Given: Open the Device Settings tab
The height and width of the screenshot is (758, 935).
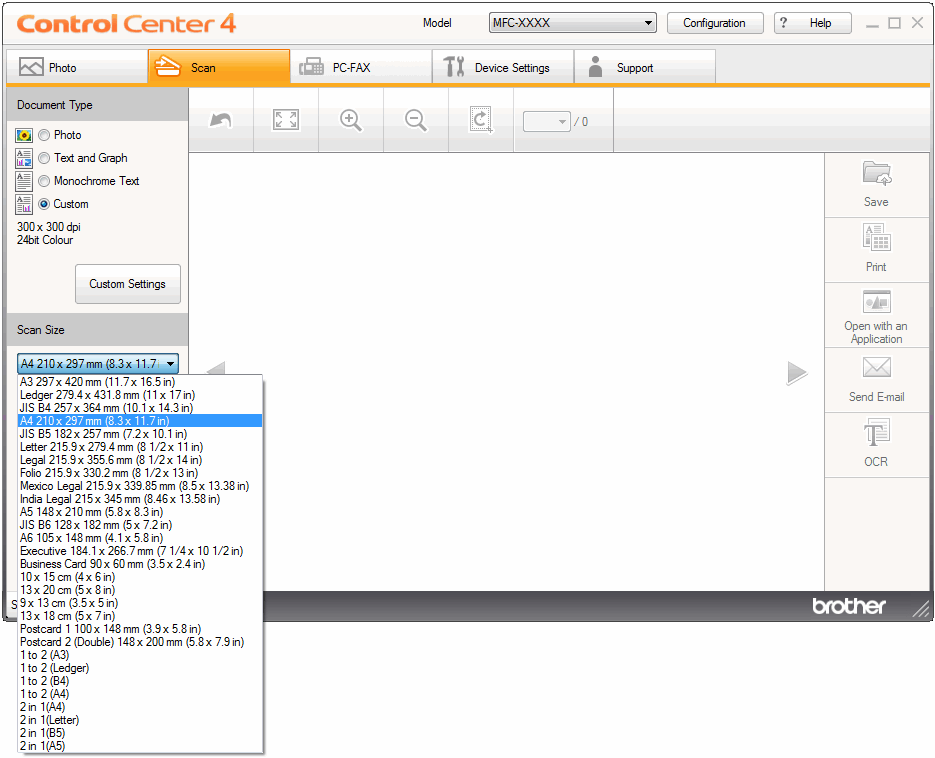Looking at the screenshot, I should (x=503, y=67).
